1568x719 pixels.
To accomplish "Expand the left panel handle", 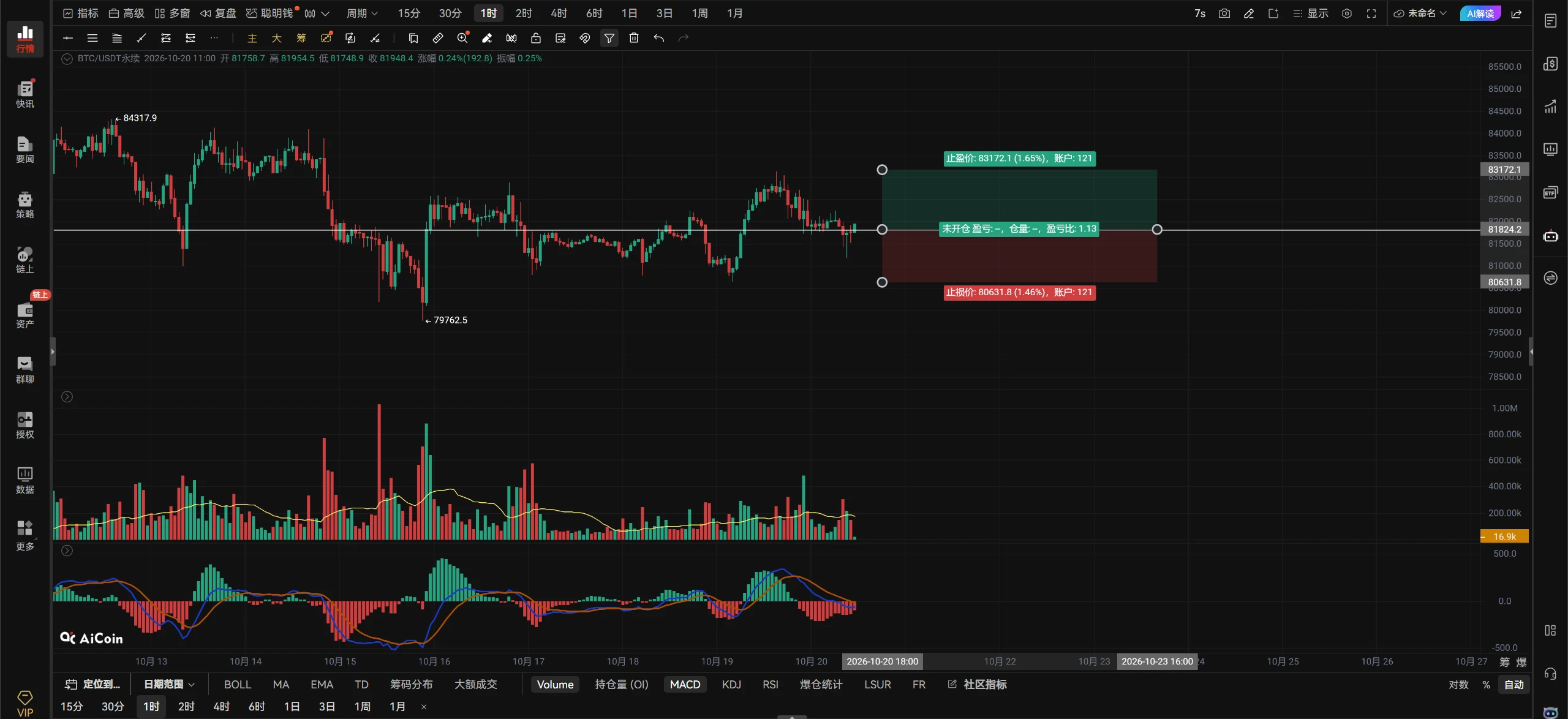I will click(53, 352).
